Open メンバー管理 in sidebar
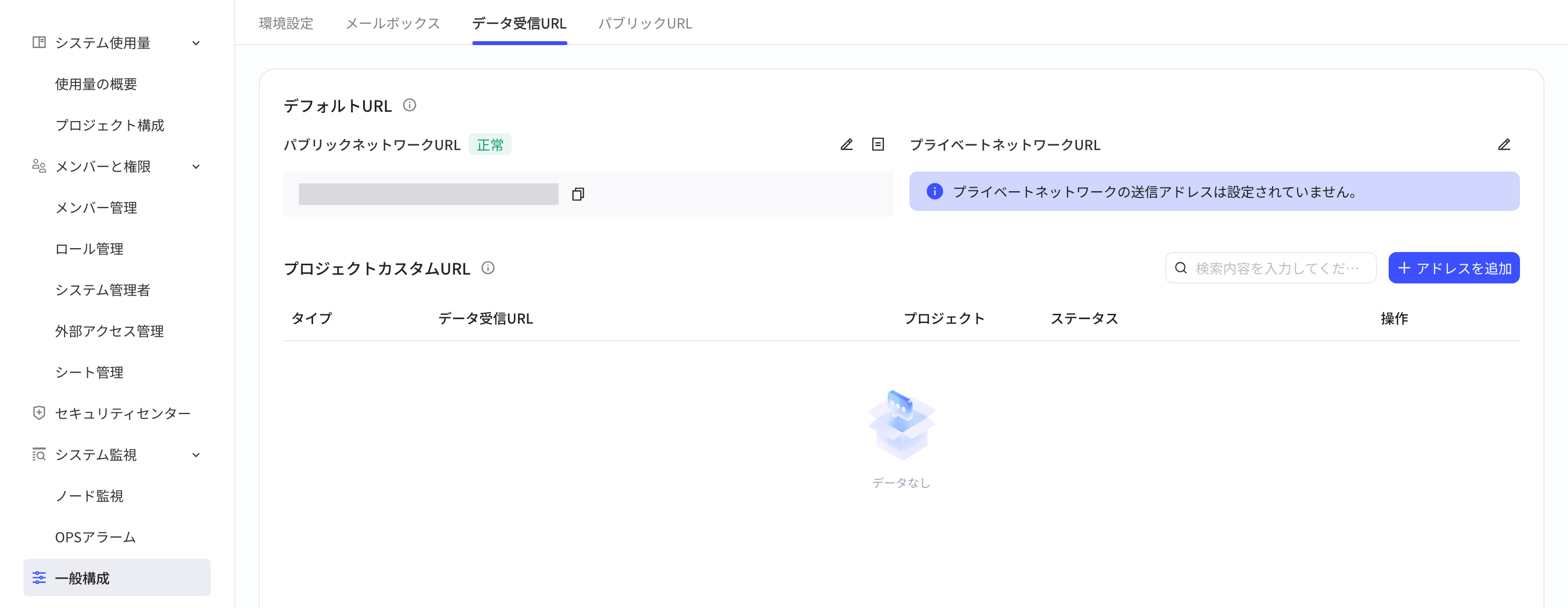 [x=96, y=208]
